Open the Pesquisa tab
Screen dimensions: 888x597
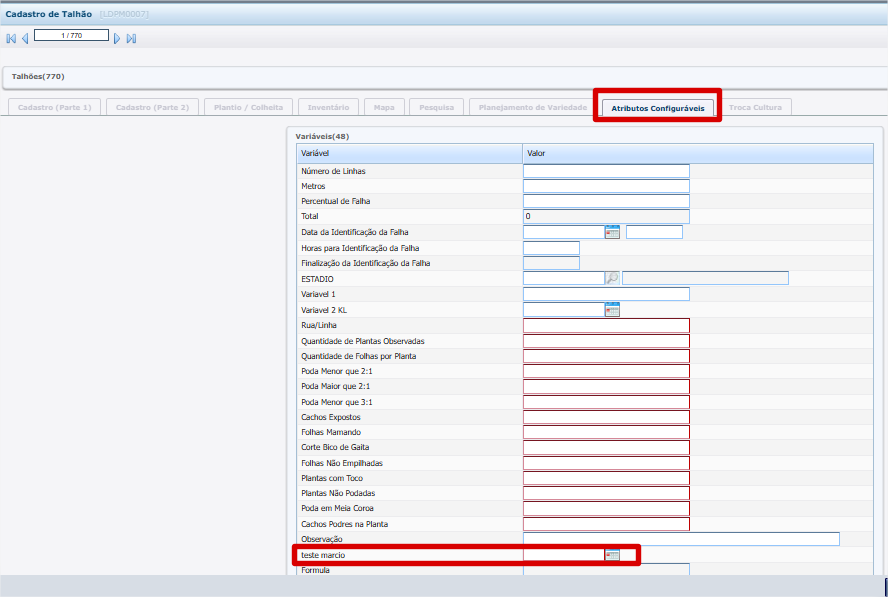(437, 107)
